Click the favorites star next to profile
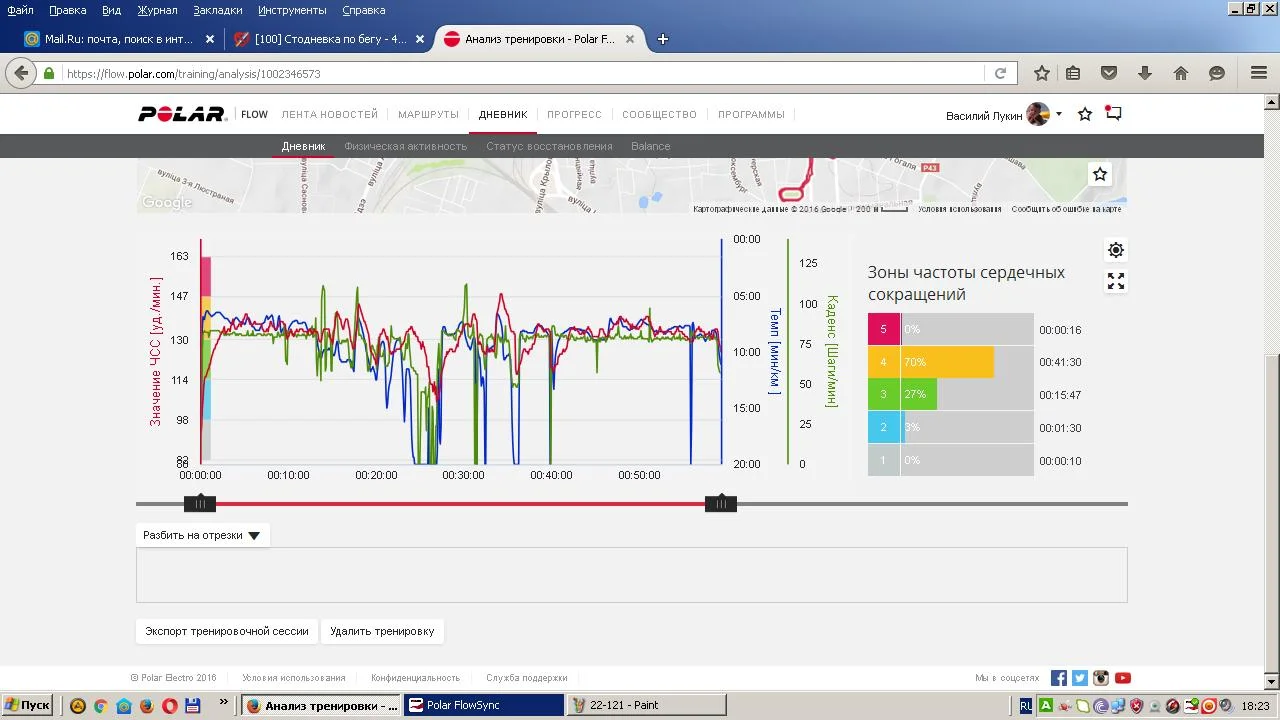 (1085, 114)
